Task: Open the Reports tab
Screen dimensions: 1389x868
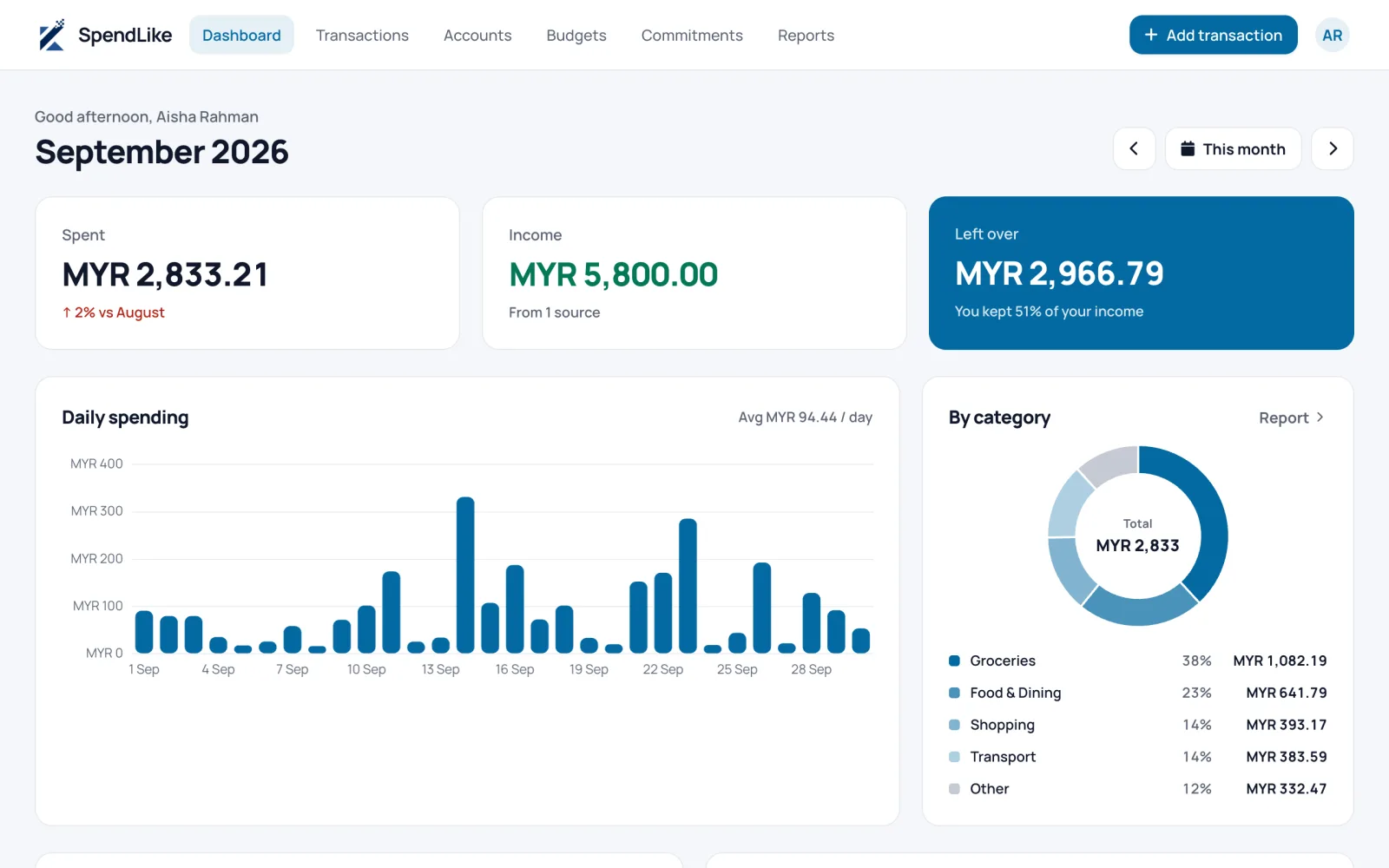Action: [806, 35]
